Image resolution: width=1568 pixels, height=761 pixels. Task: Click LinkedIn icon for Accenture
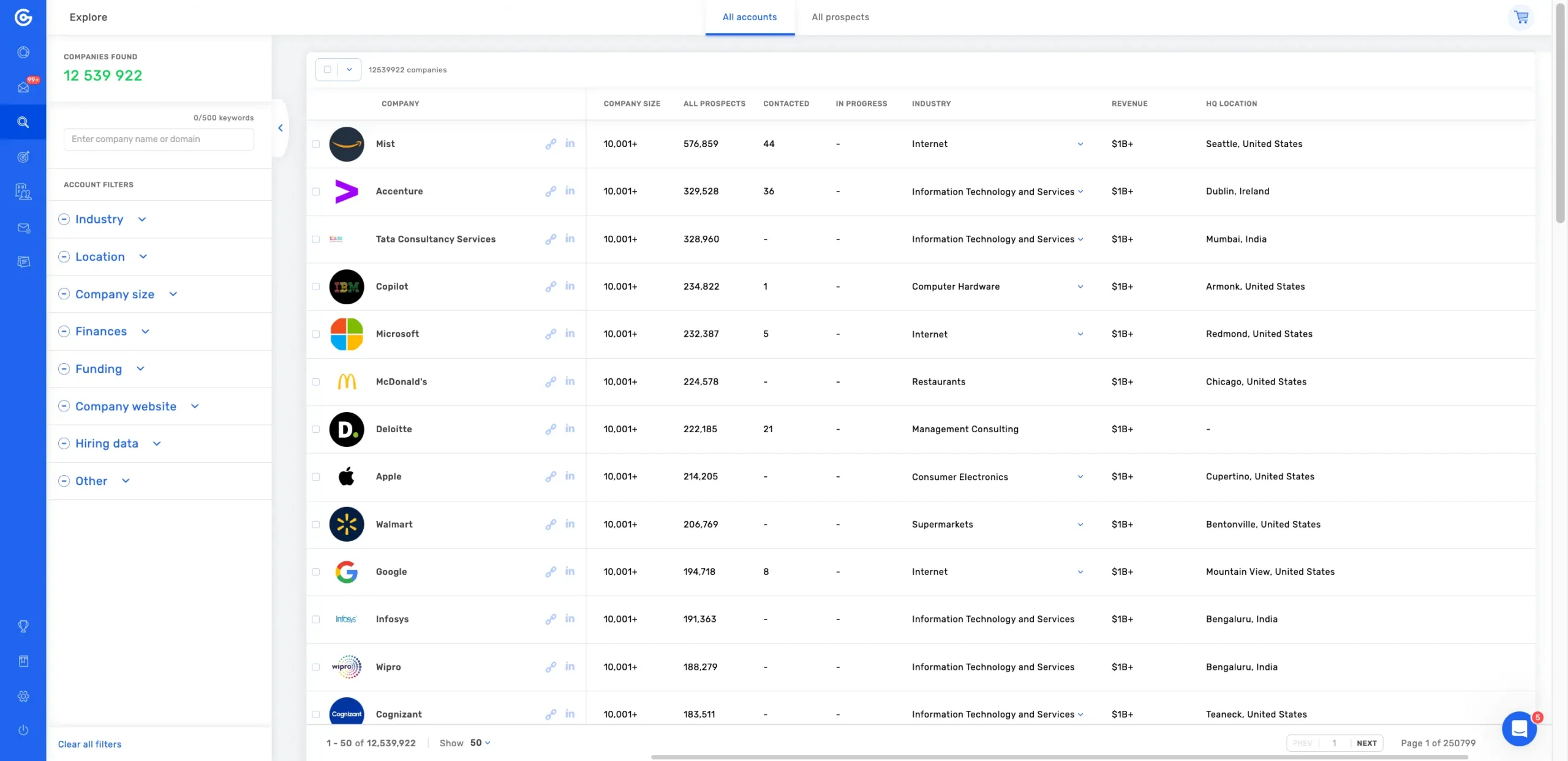pos(570,191)
